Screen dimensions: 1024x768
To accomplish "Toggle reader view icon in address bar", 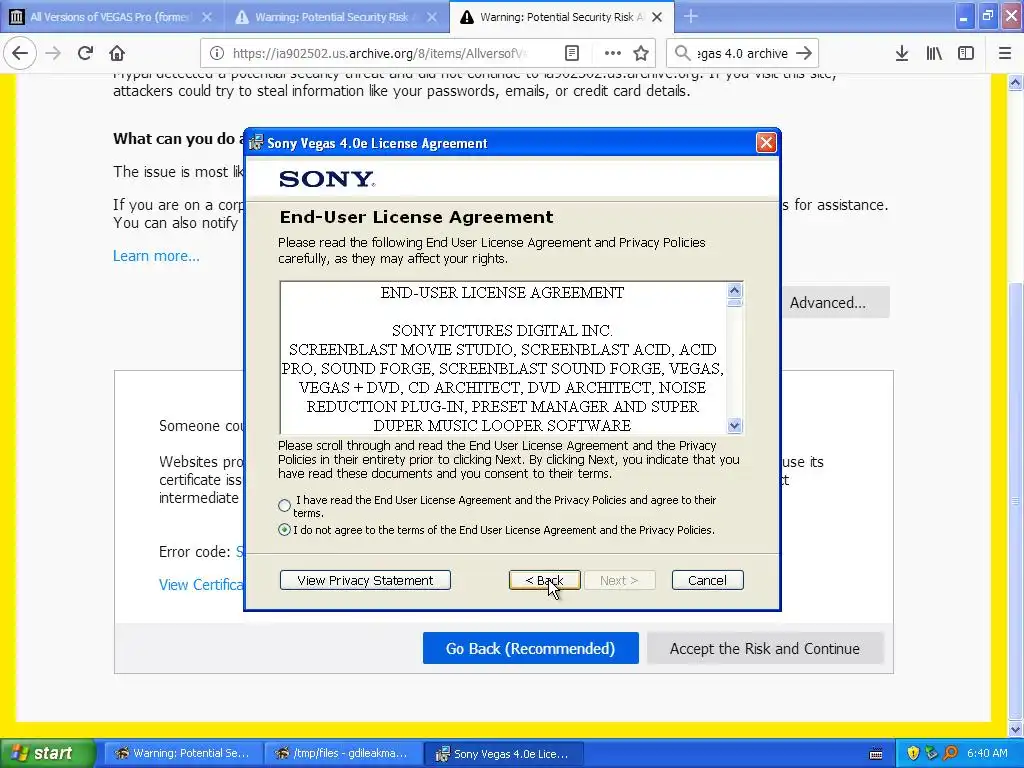I will point(571,54).
